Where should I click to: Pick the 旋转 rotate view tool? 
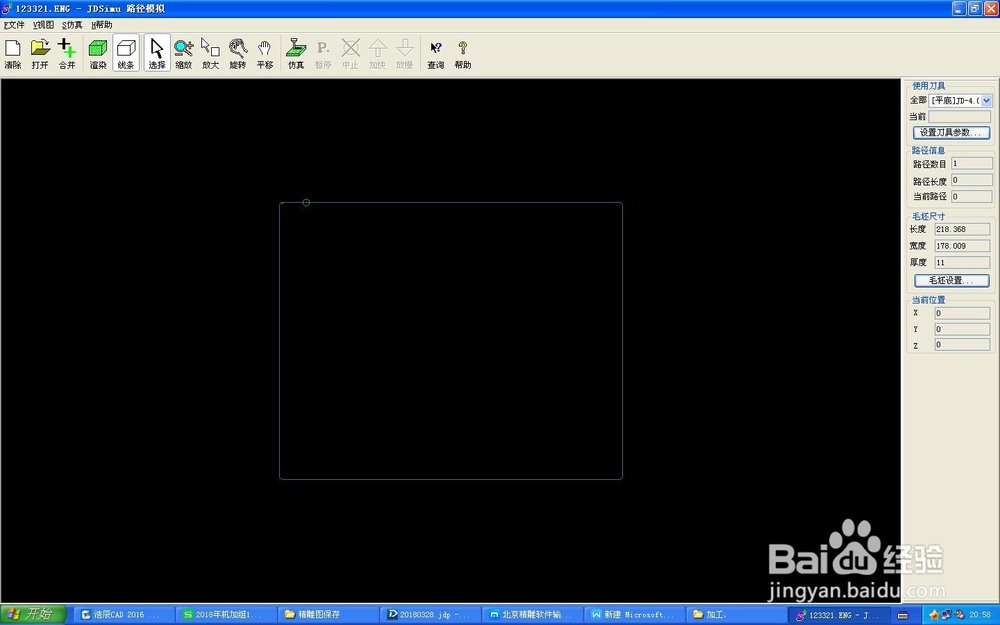point(238,54)
